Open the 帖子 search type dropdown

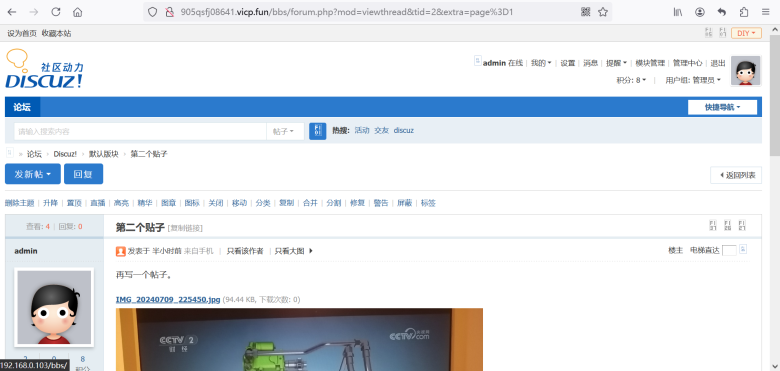[x=285, y=131]
